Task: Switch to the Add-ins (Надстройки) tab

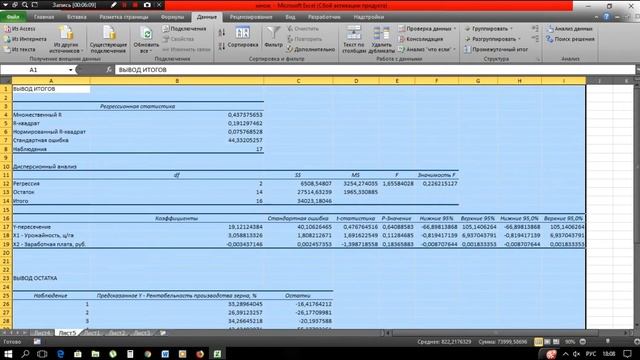Action: [x=369, y=17]
